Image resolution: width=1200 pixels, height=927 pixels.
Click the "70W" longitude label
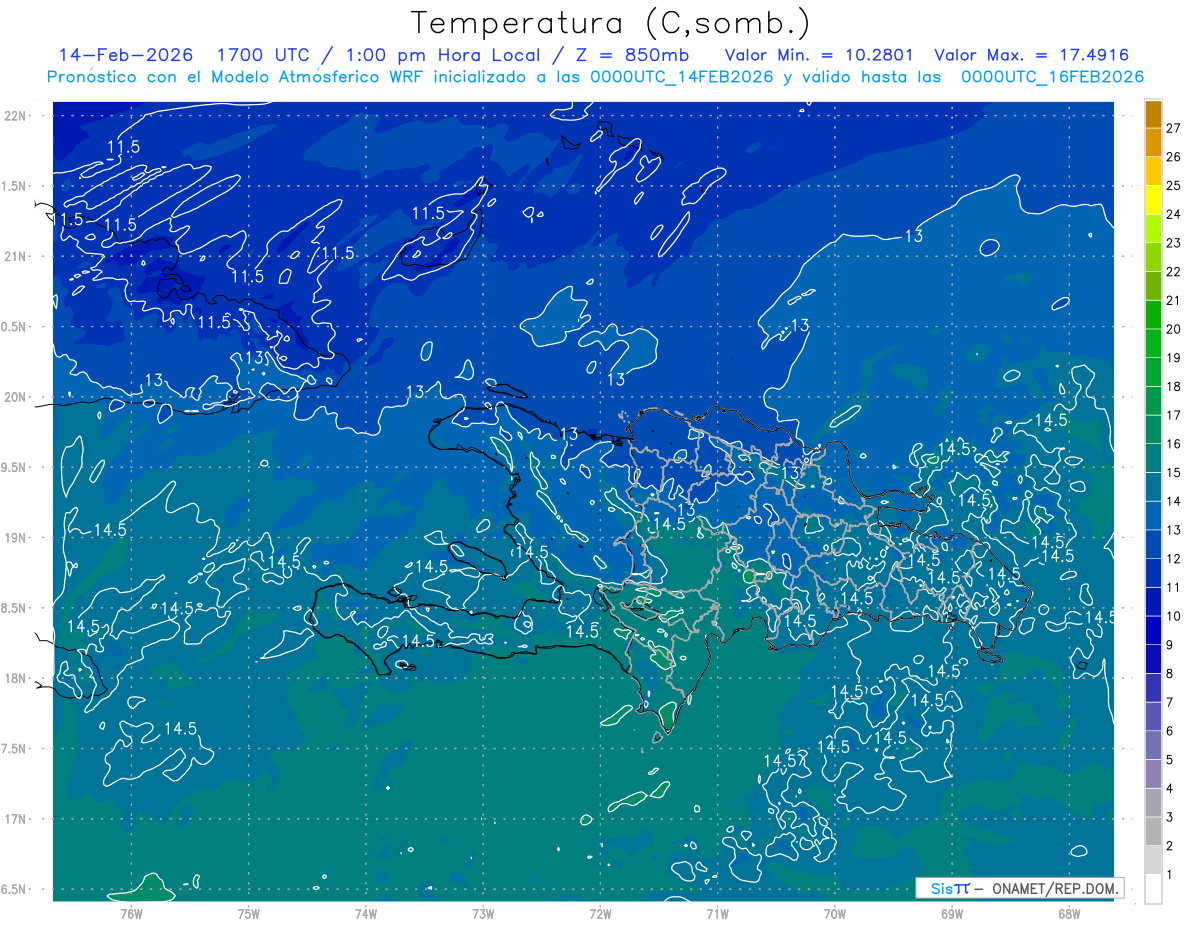point(835,913)
